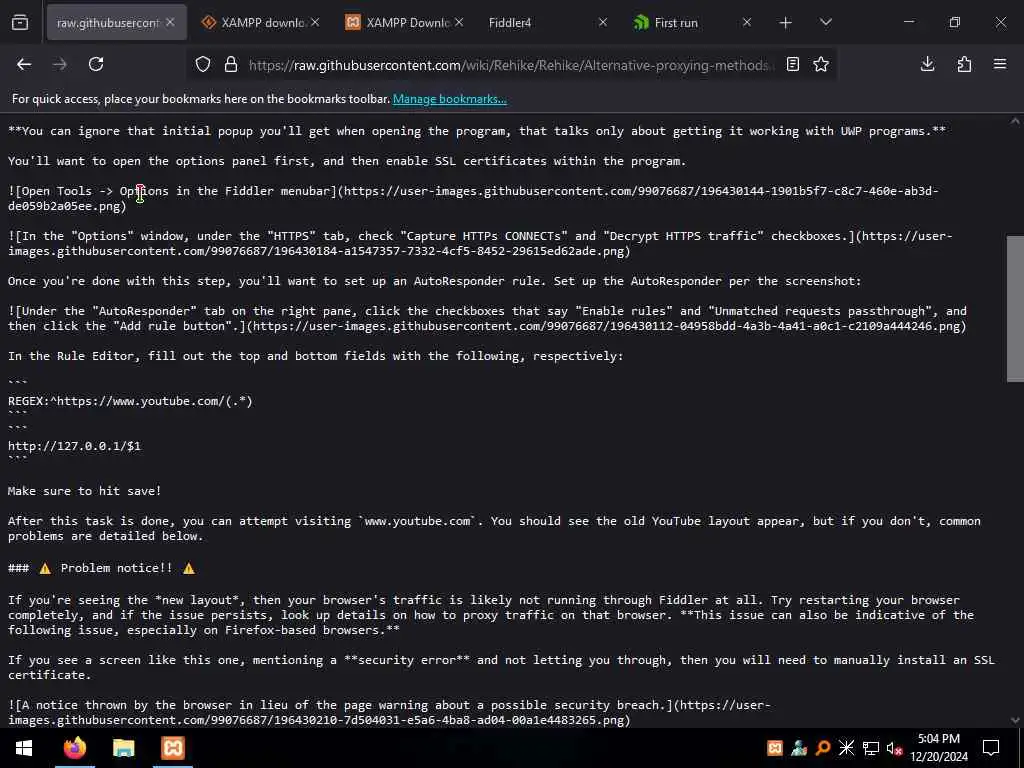Click "**You can ignore that initial popup" line
1024x768 pixels.
pos(477,131)
